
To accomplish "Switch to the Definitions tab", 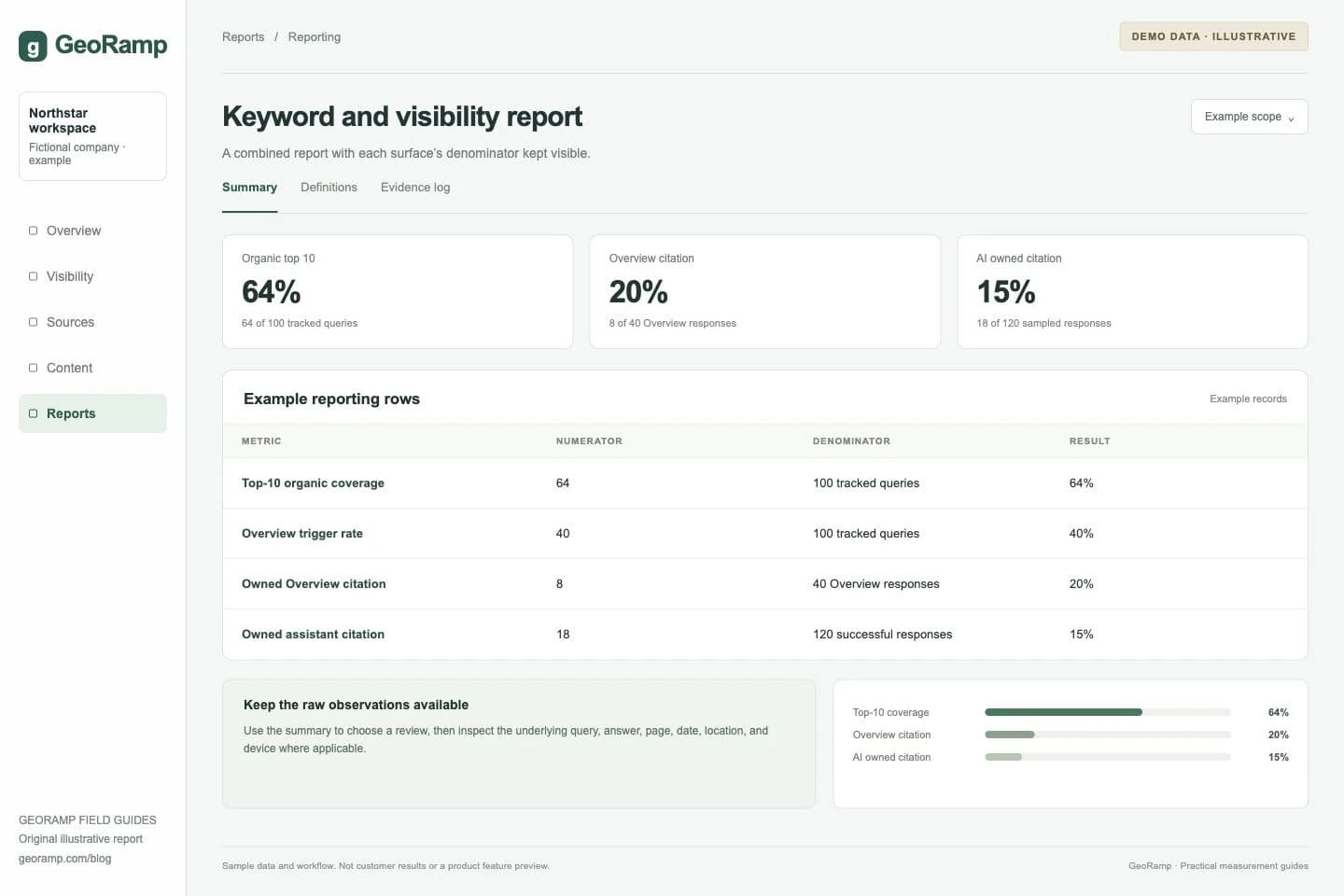I will click(x=329, y=188).
